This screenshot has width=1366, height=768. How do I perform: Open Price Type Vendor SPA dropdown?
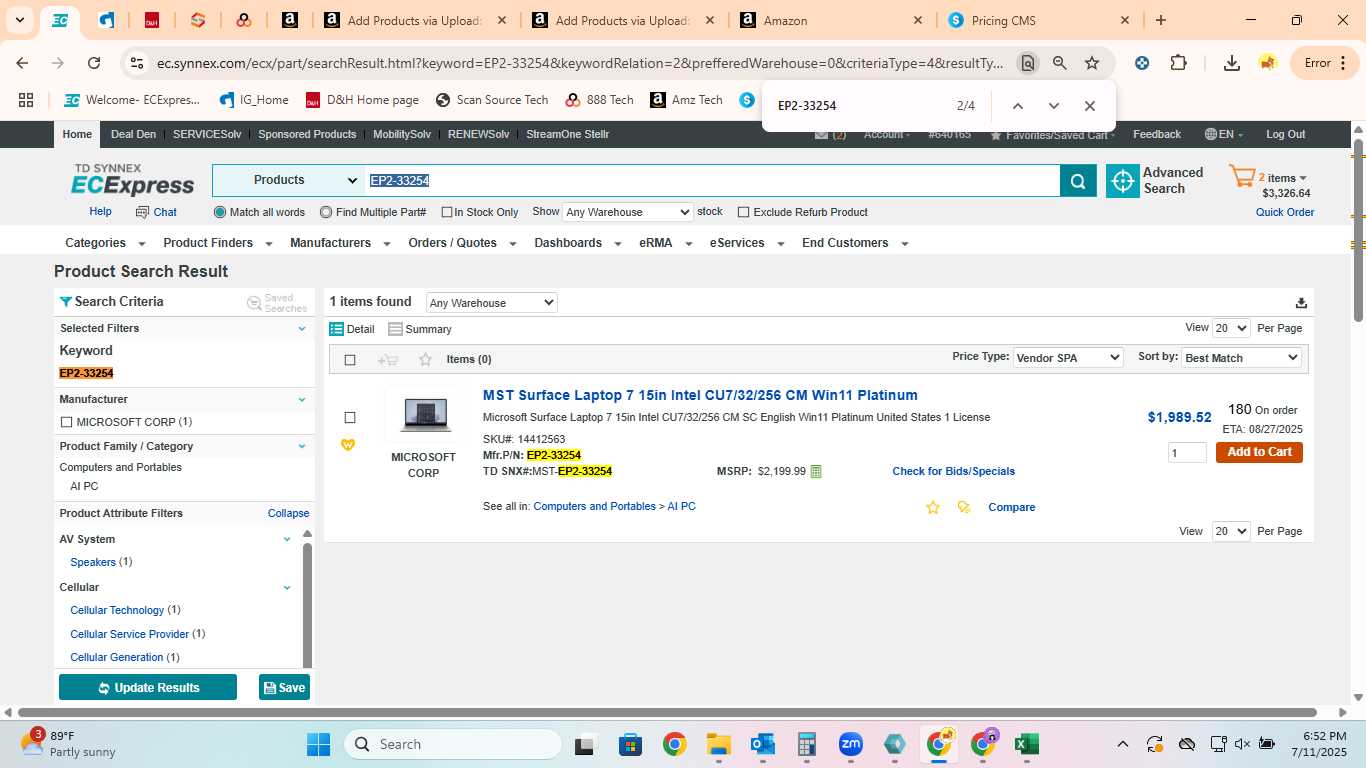click(x=1068, y=358)
